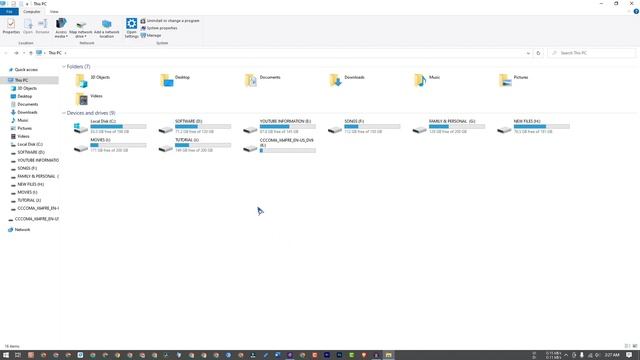This screenshot has width=640, height=360.
Task: Collapse the Devices and drives (9) group
Action: [x=64, y=113]
